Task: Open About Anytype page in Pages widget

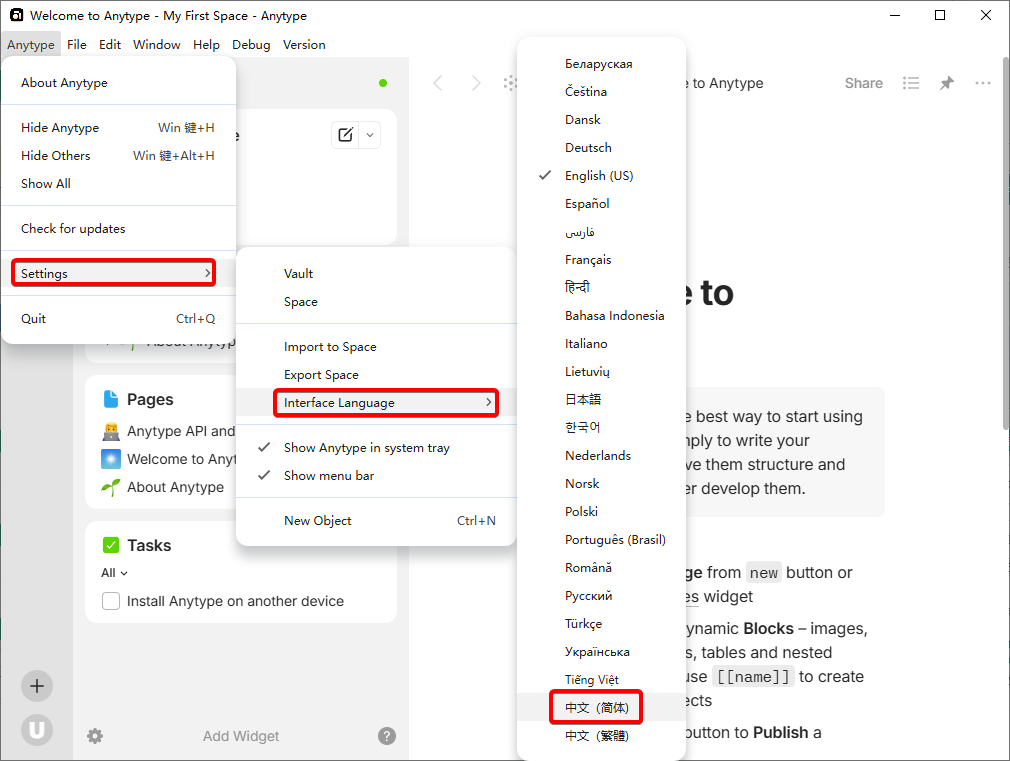Action: (175, 487)
